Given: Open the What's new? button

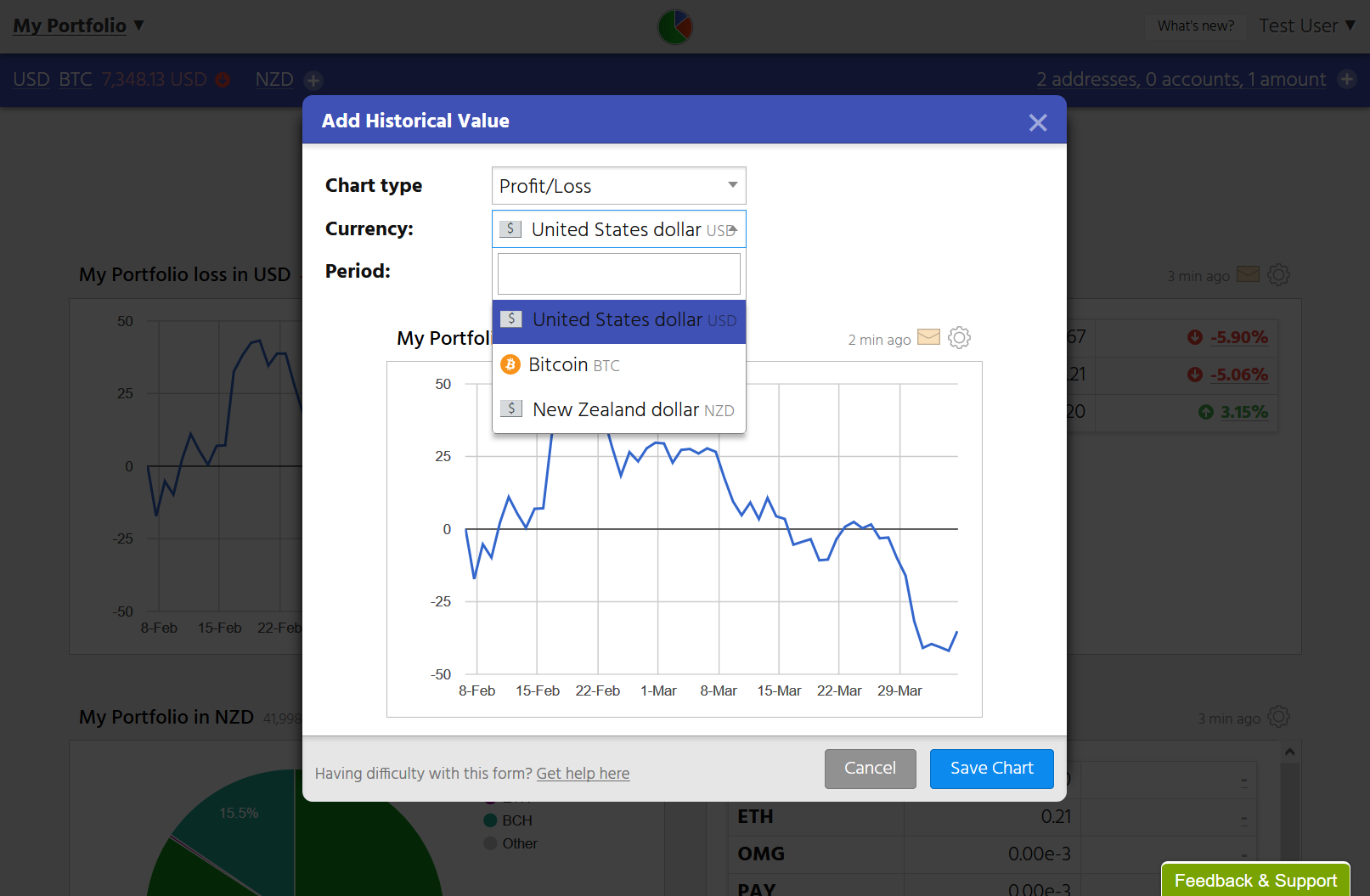Looking at the screenshot, I should click(x=1196, y=26).
